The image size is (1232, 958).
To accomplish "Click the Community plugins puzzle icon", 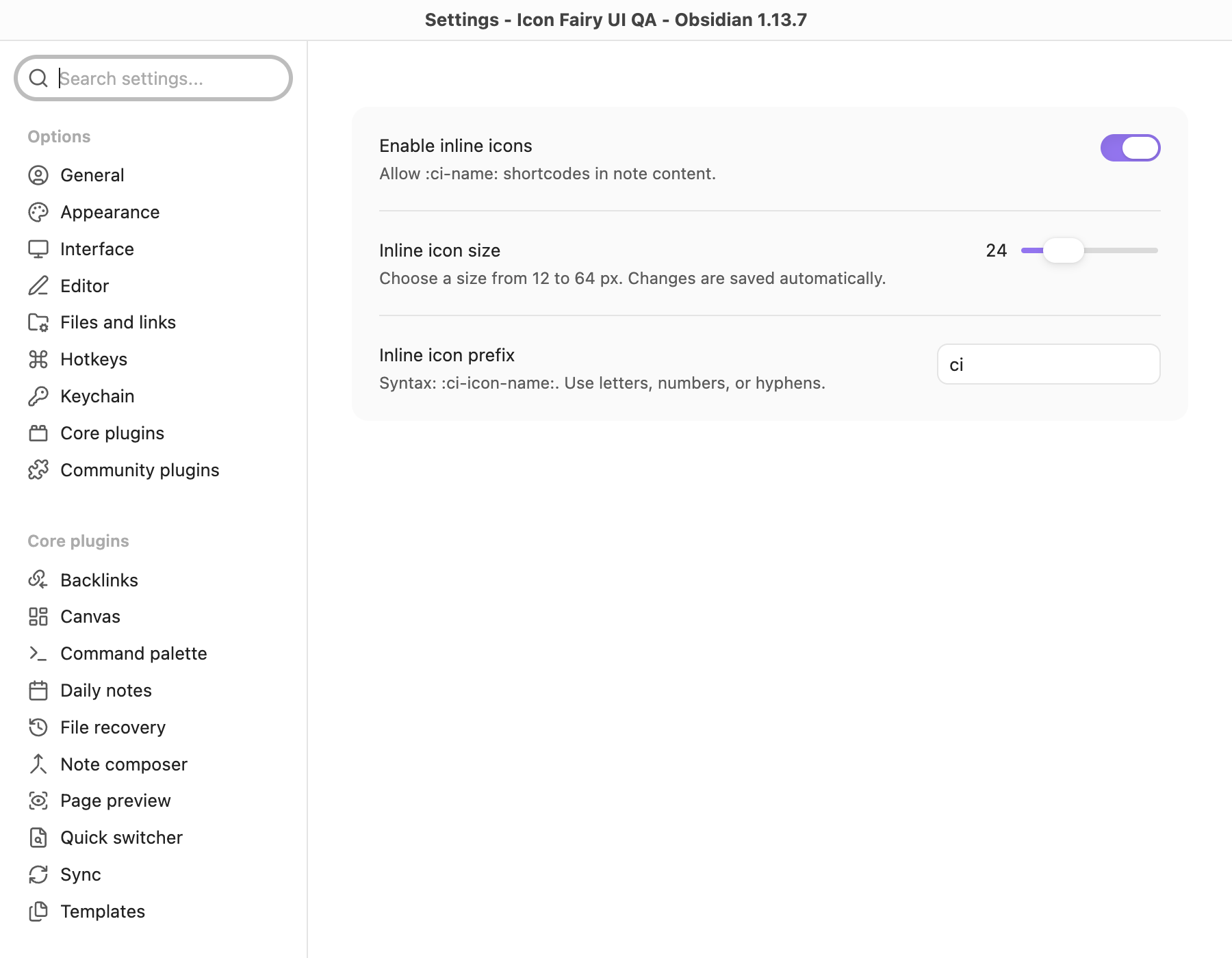I will point(38,470).
